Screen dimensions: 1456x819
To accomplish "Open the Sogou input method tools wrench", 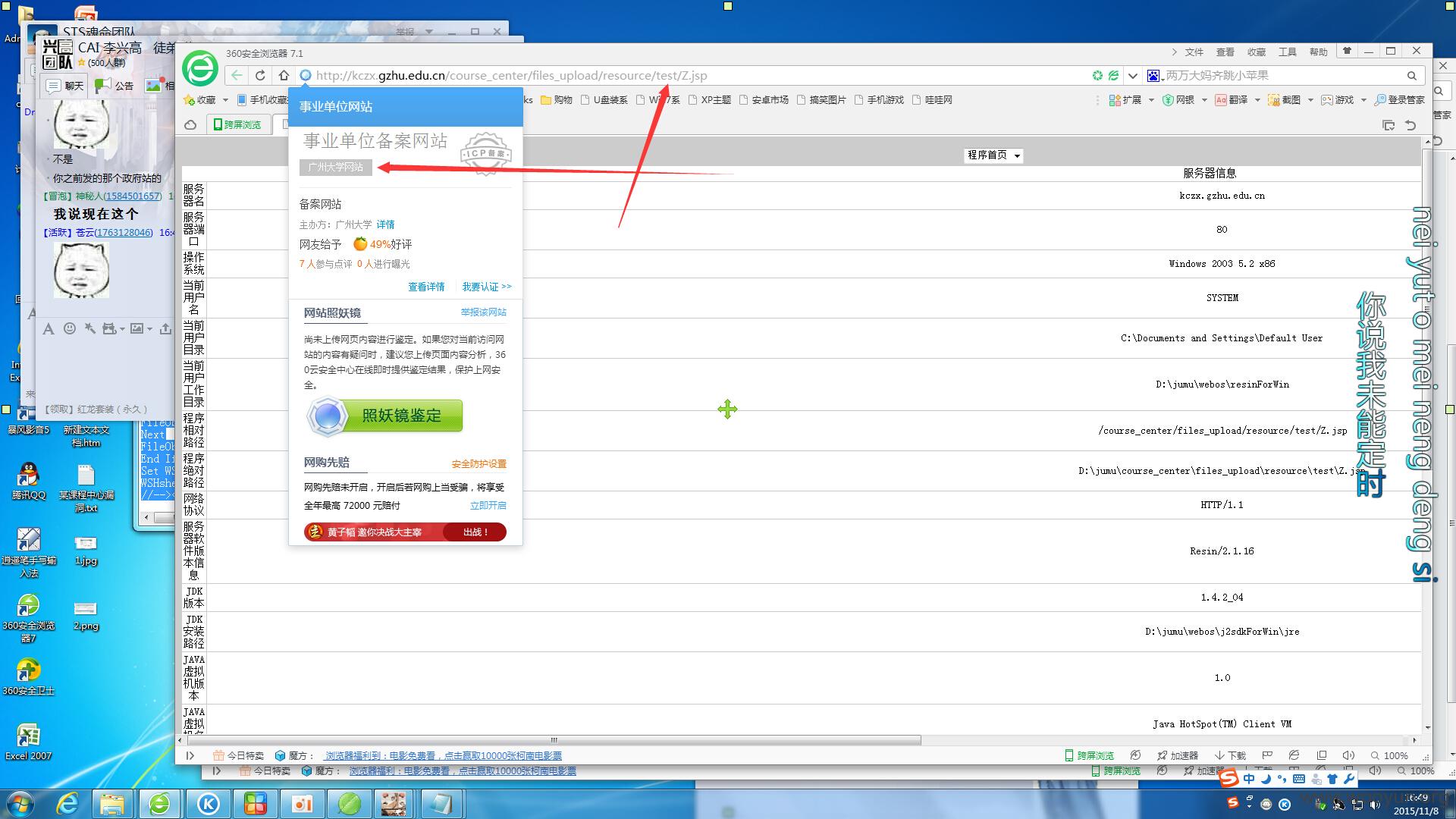I will 1348,779.
